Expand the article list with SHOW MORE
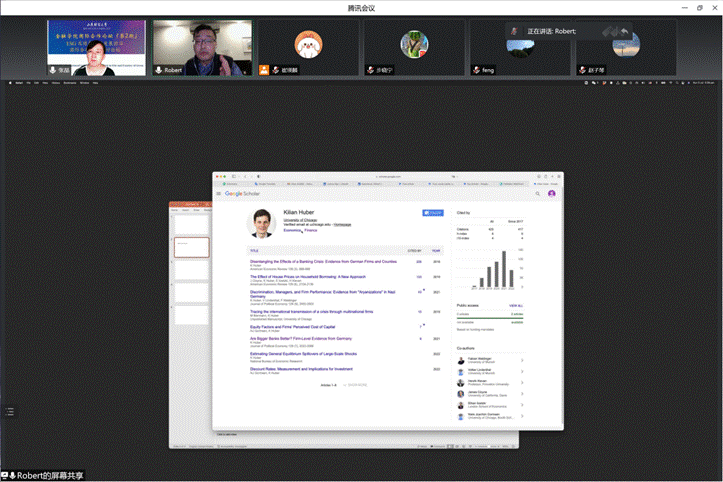723x482 pixels. pos(357,384)
